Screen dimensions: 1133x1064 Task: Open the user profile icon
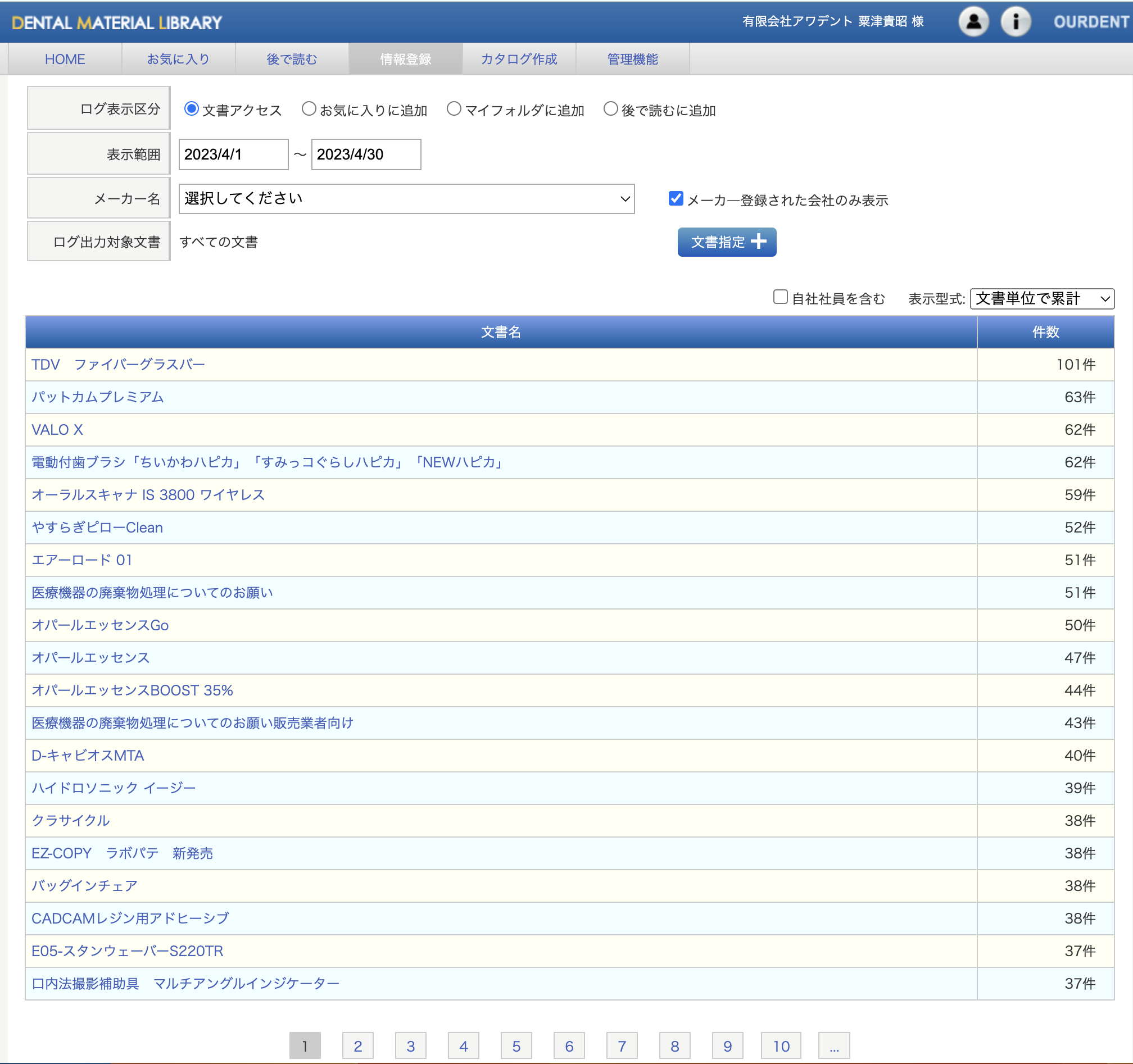pyautogui.click(x=973, y=22)
